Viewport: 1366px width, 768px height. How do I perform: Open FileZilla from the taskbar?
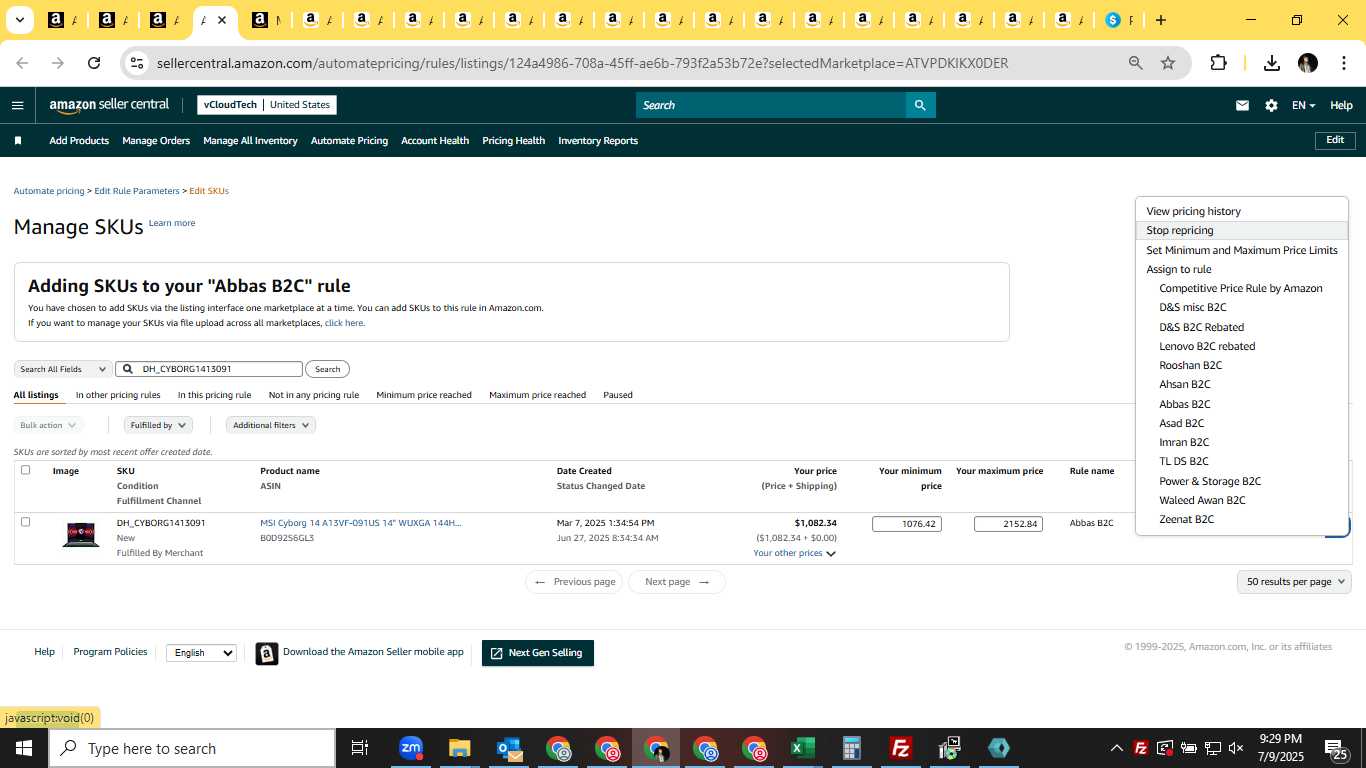click(x=901, y=748)
